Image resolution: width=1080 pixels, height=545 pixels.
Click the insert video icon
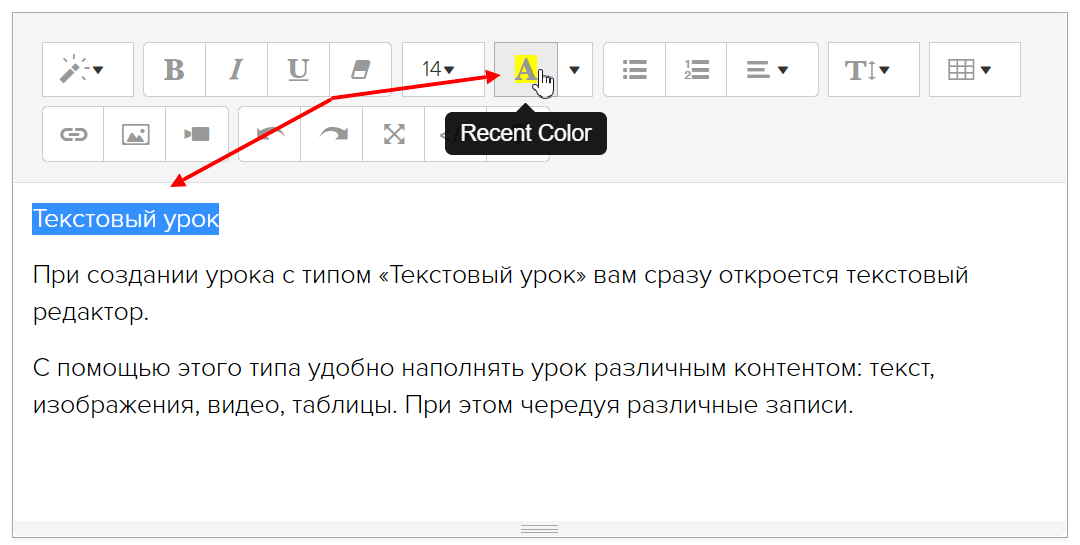click(197, 134)
